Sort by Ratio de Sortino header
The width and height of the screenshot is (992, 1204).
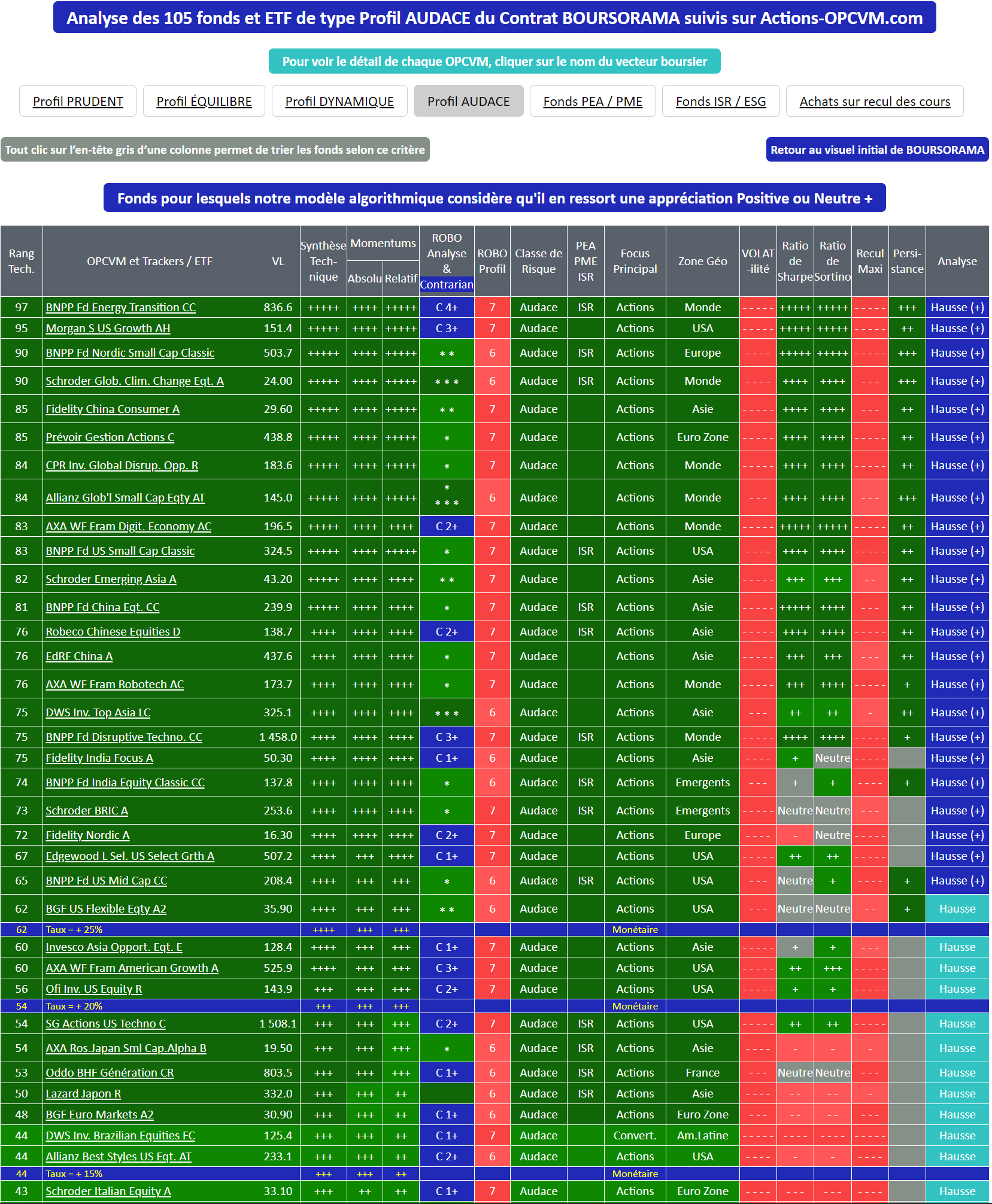point(833,261)
